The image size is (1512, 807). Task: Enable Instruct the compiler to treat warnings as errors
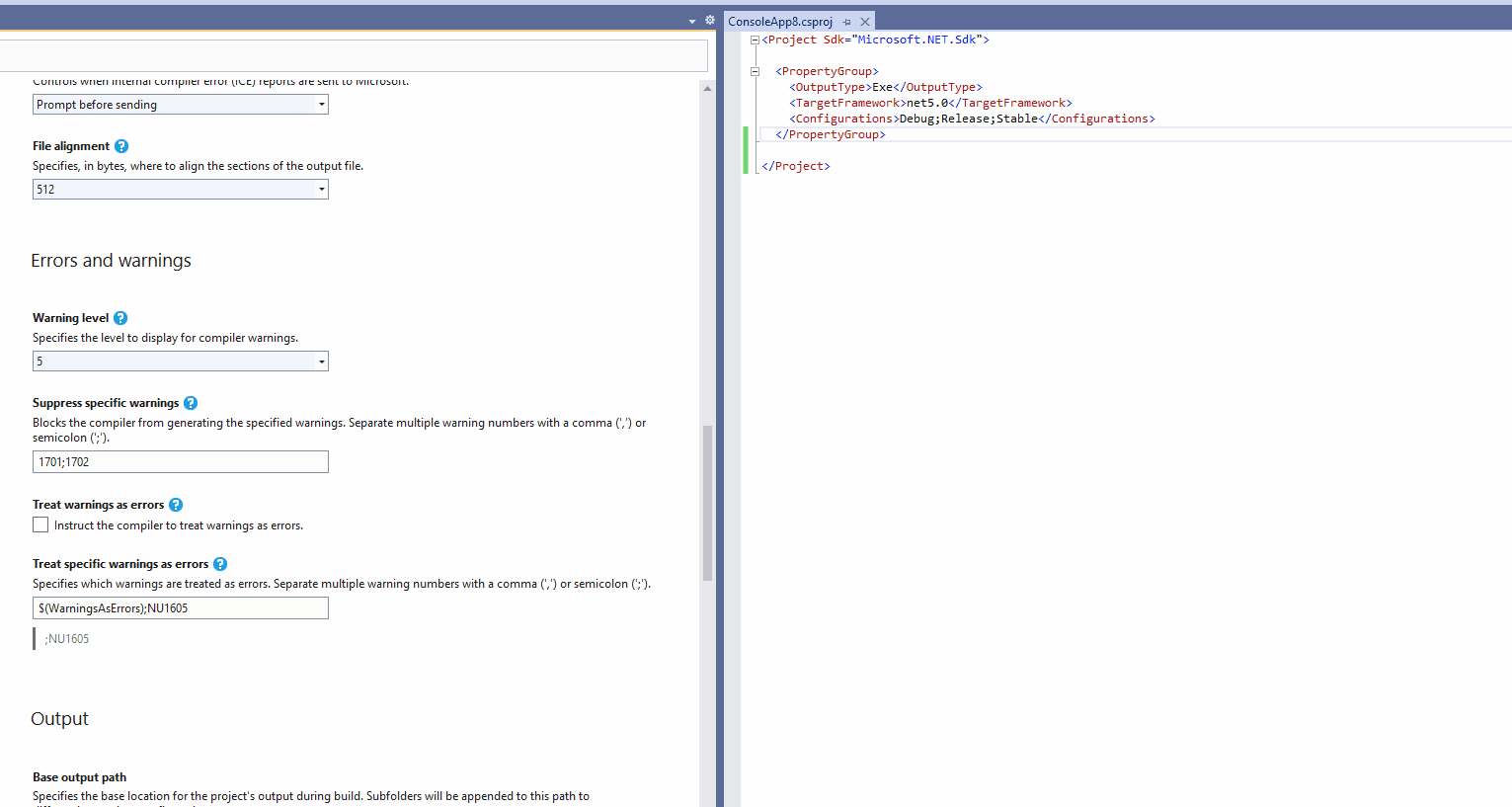click(40, 524)
